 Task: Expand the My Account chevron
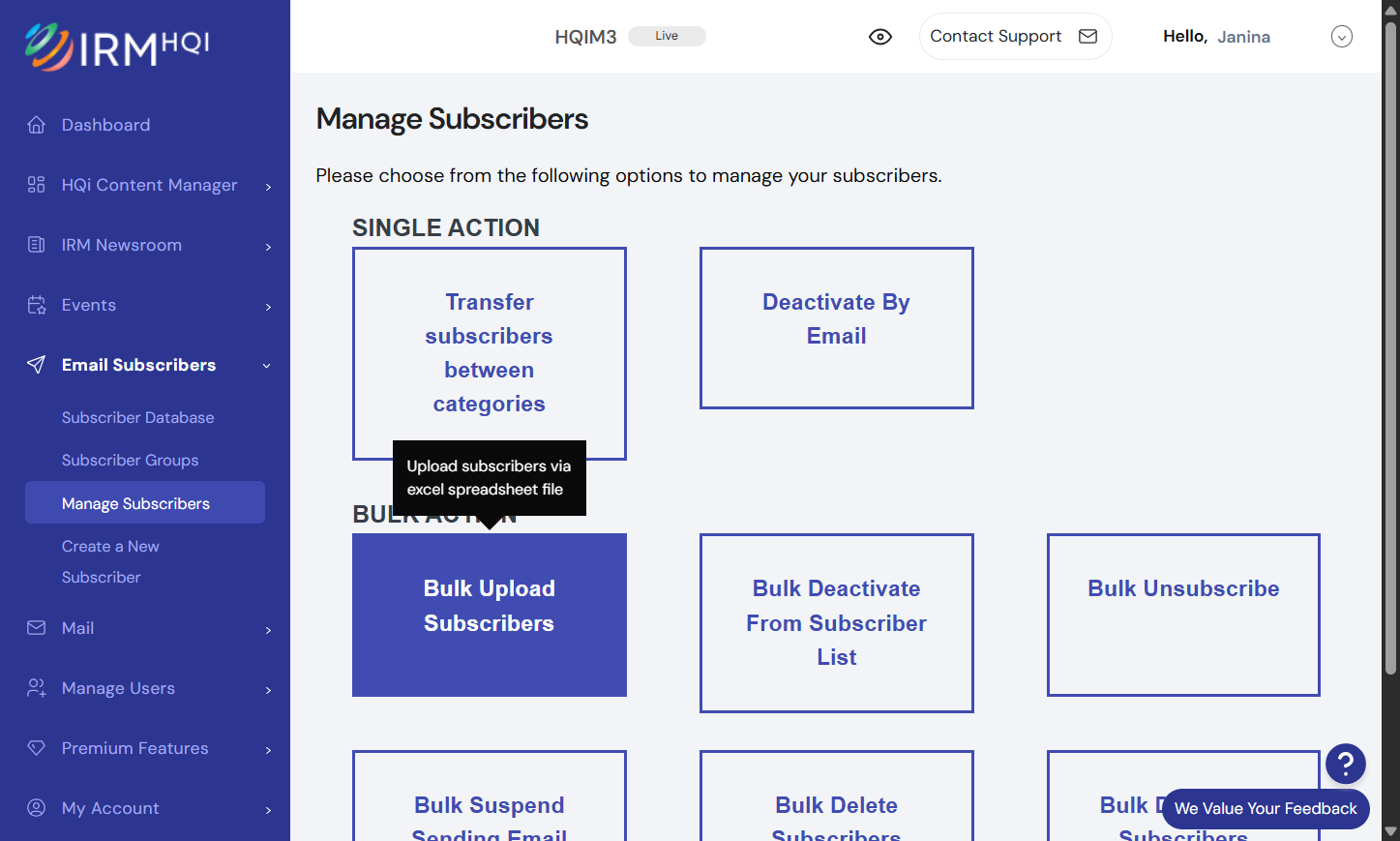point(268,809)
